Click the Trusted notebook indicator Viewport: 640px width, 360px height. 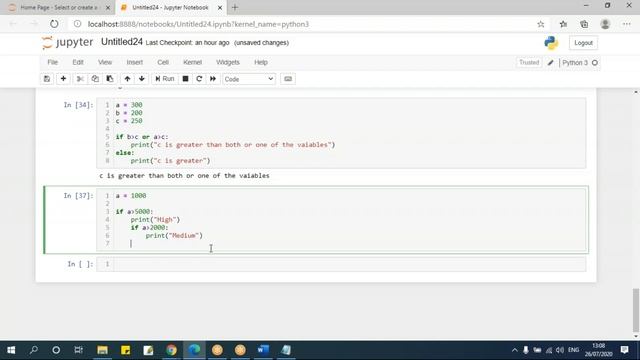529,62
